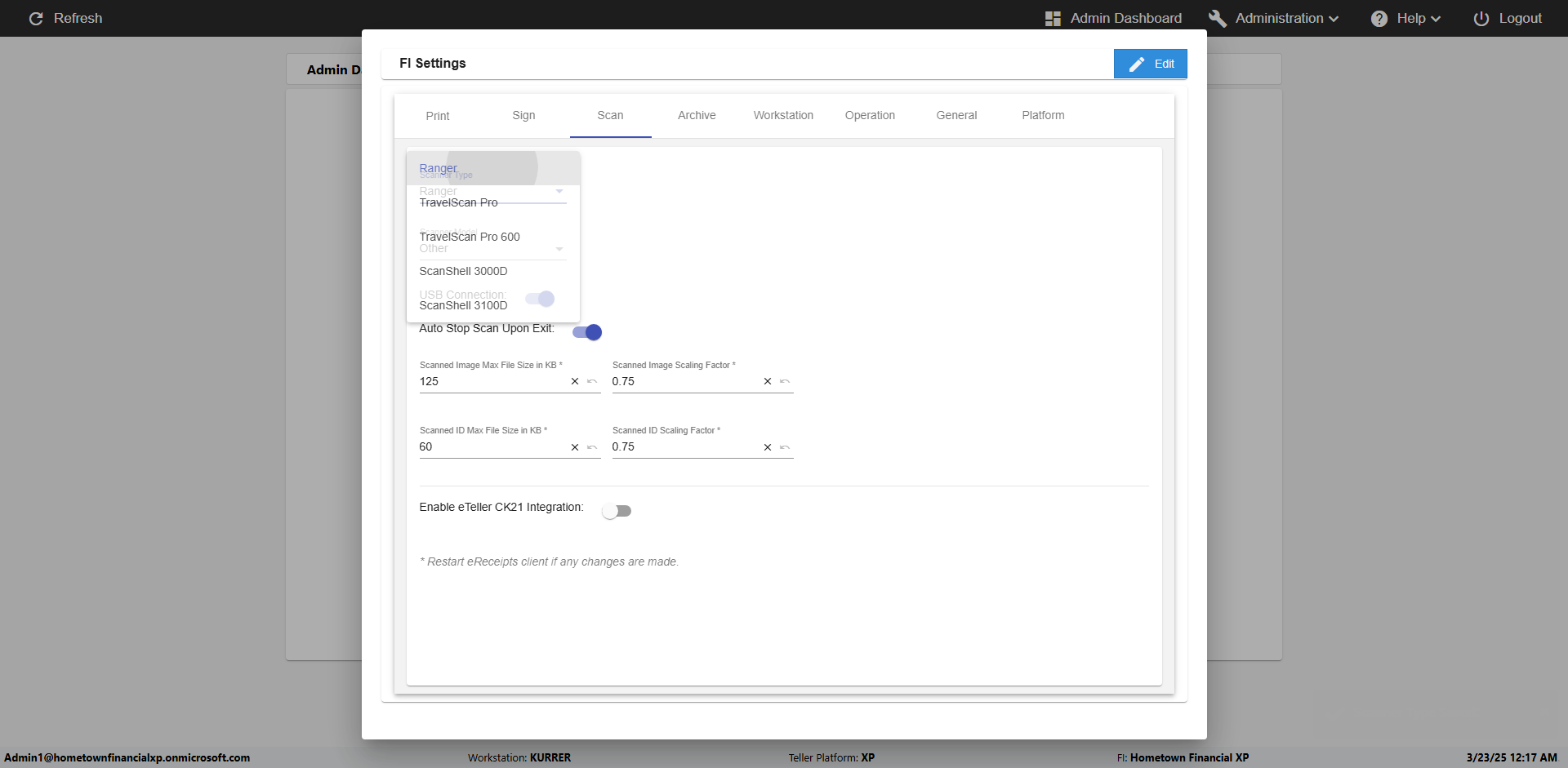Open the Workstation tab

[x=783, y=116]
